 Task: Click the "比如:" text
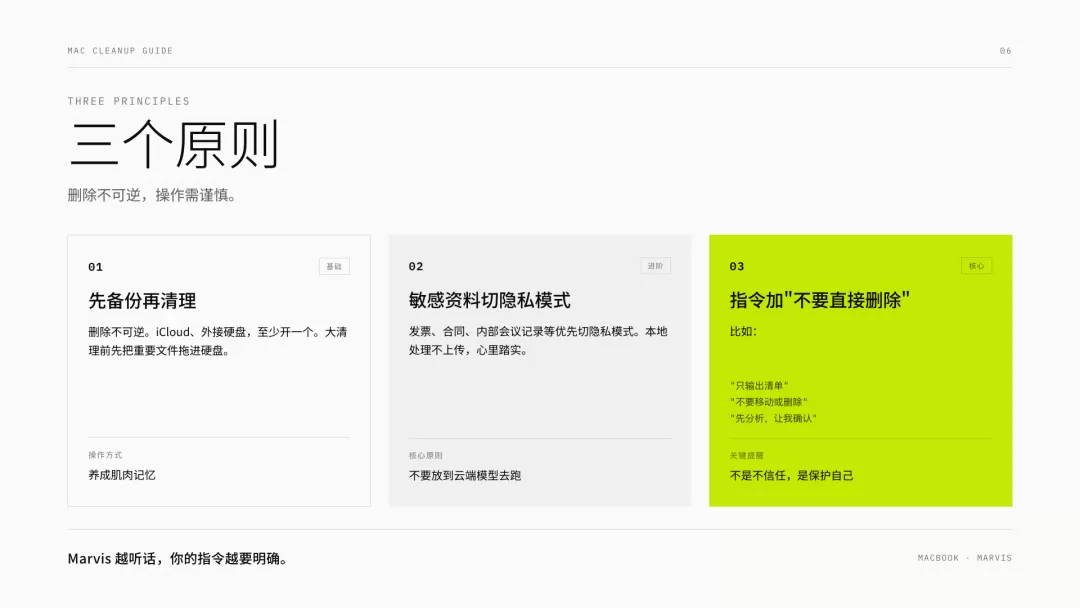743,331
